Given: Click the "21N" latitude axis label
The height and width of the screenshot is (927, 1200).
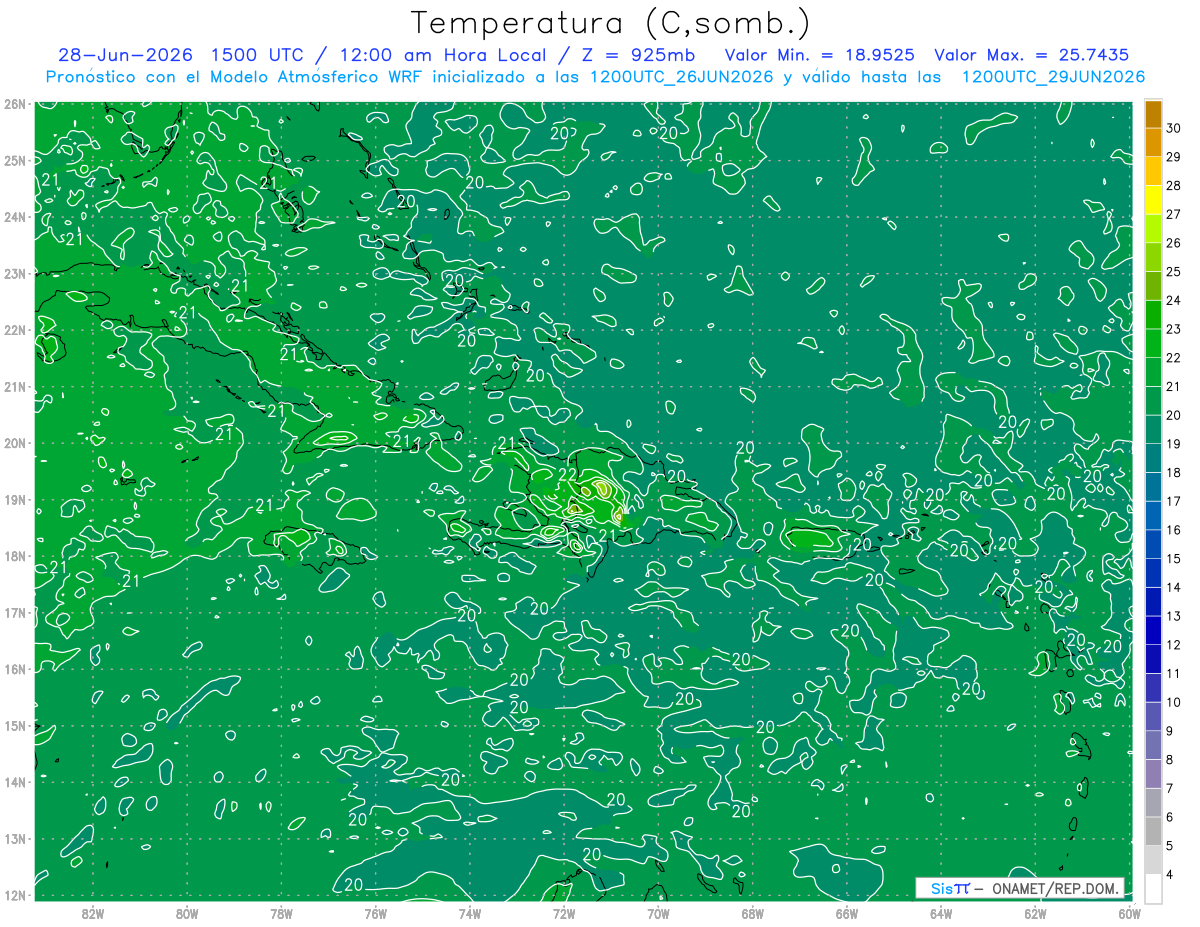Looking at the screenshot, I should coord(15,386).
